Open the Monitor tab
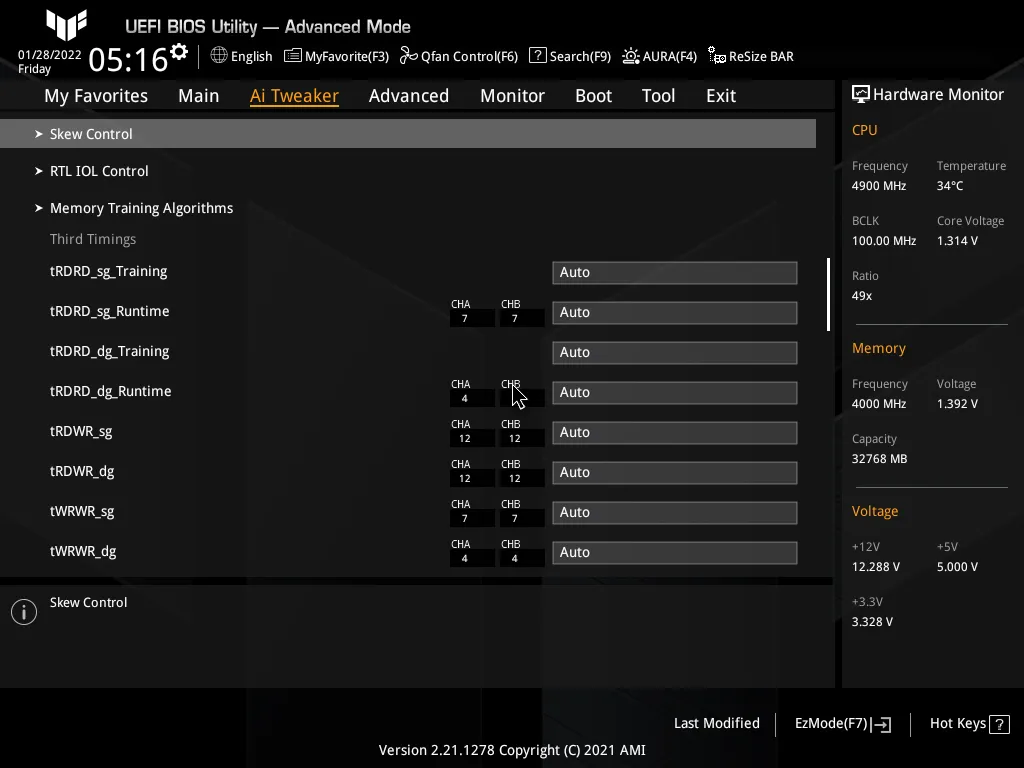 click(512, 96)
